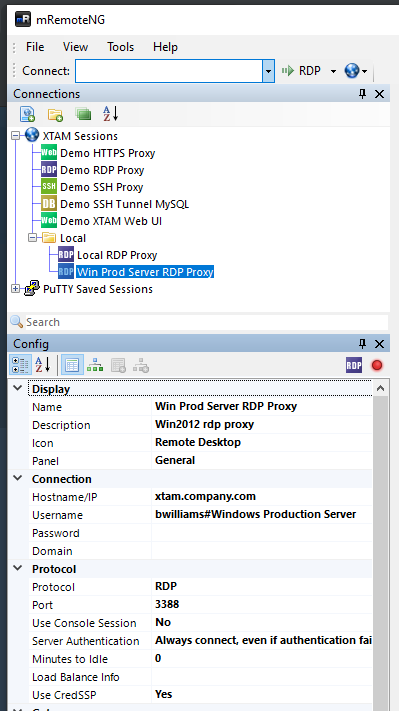Click the RDP icon button in Config toolbar
The width and height of the screenshot is (399, 711).
coord(354,365)
